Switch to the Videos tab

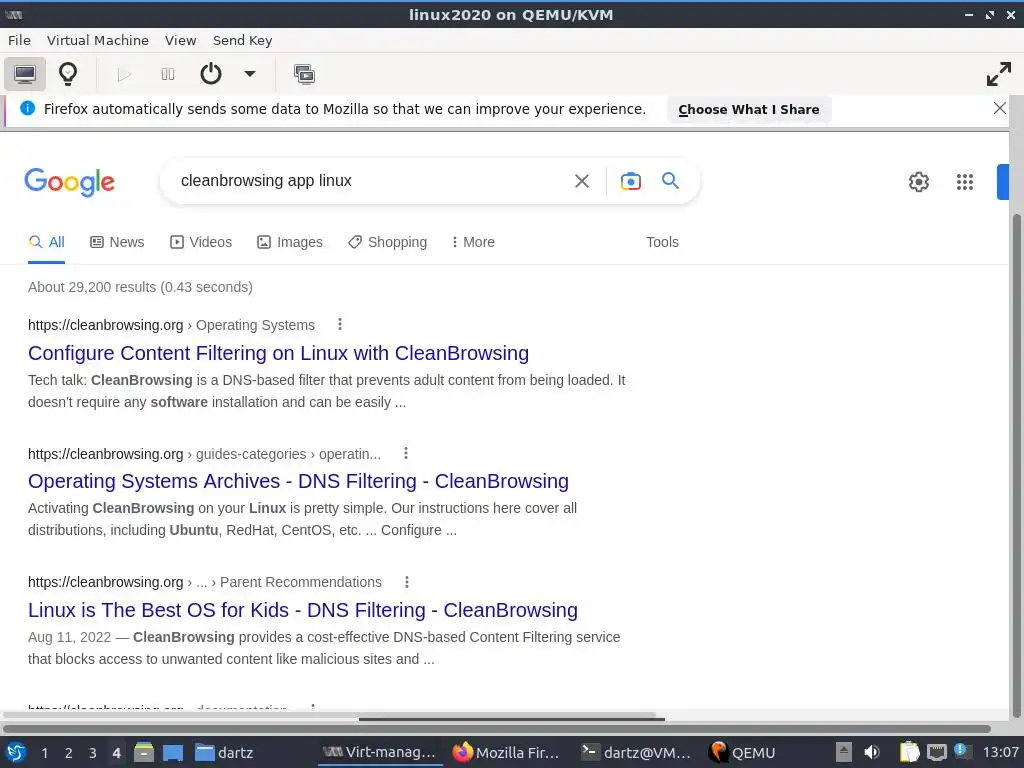(x=200, y=242)
